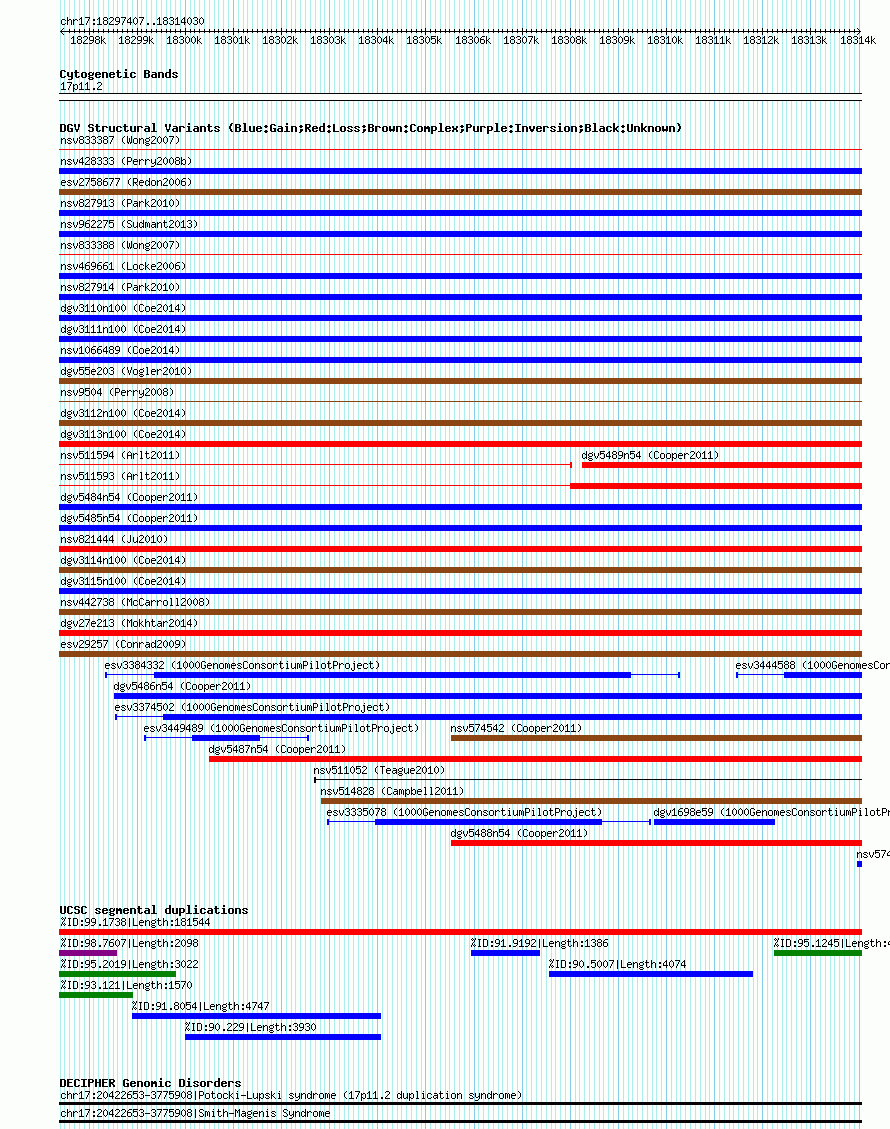Open variant esv3449489 (1000GenomesConsortiumPilotProject)
Screen dimensions: 890x1129
(x=281, y=728)
